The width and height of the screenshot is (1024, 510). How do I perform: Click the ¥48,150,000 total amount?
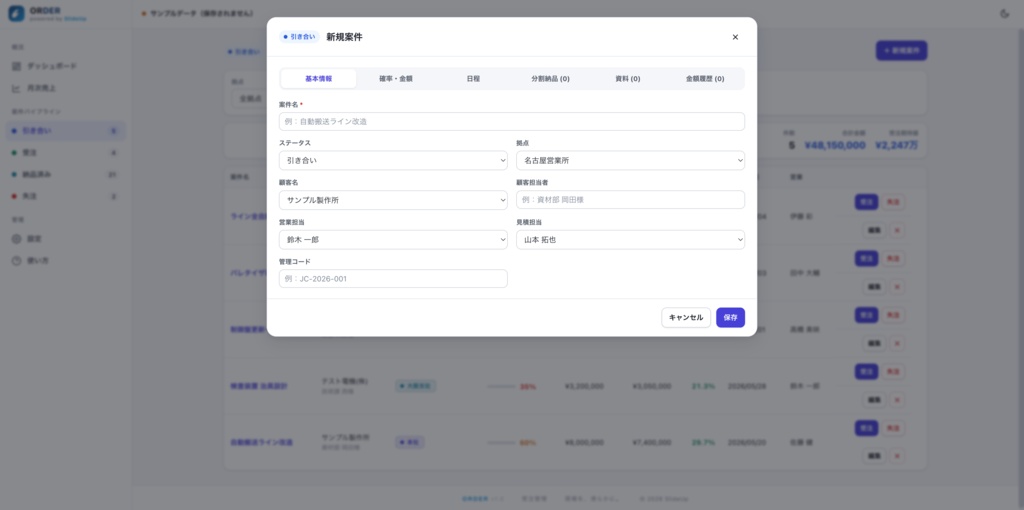pos(835,145)
